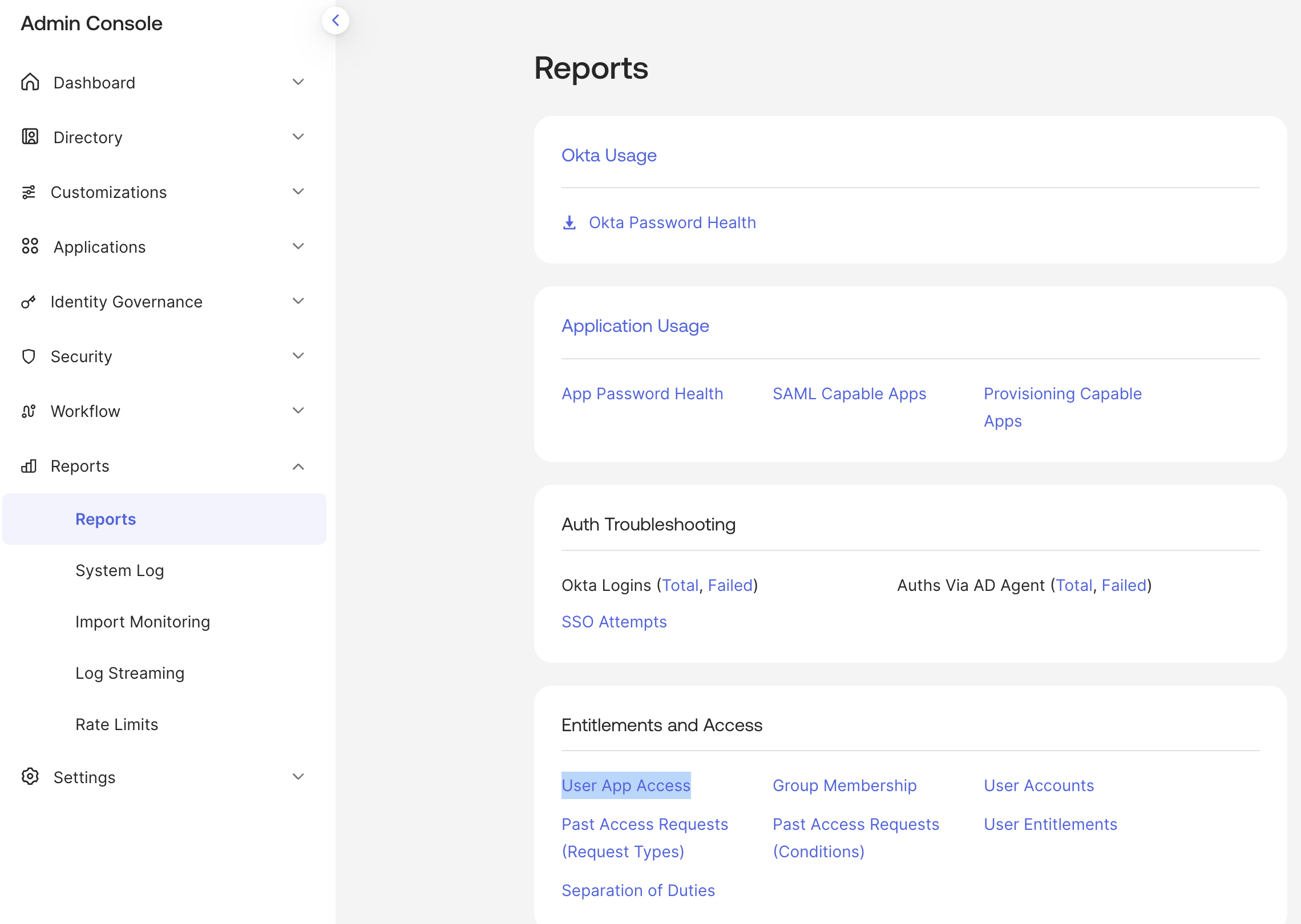Click the Security shield icon
1301x924 pixels.
pyautogui.click(x=29, y=356)
